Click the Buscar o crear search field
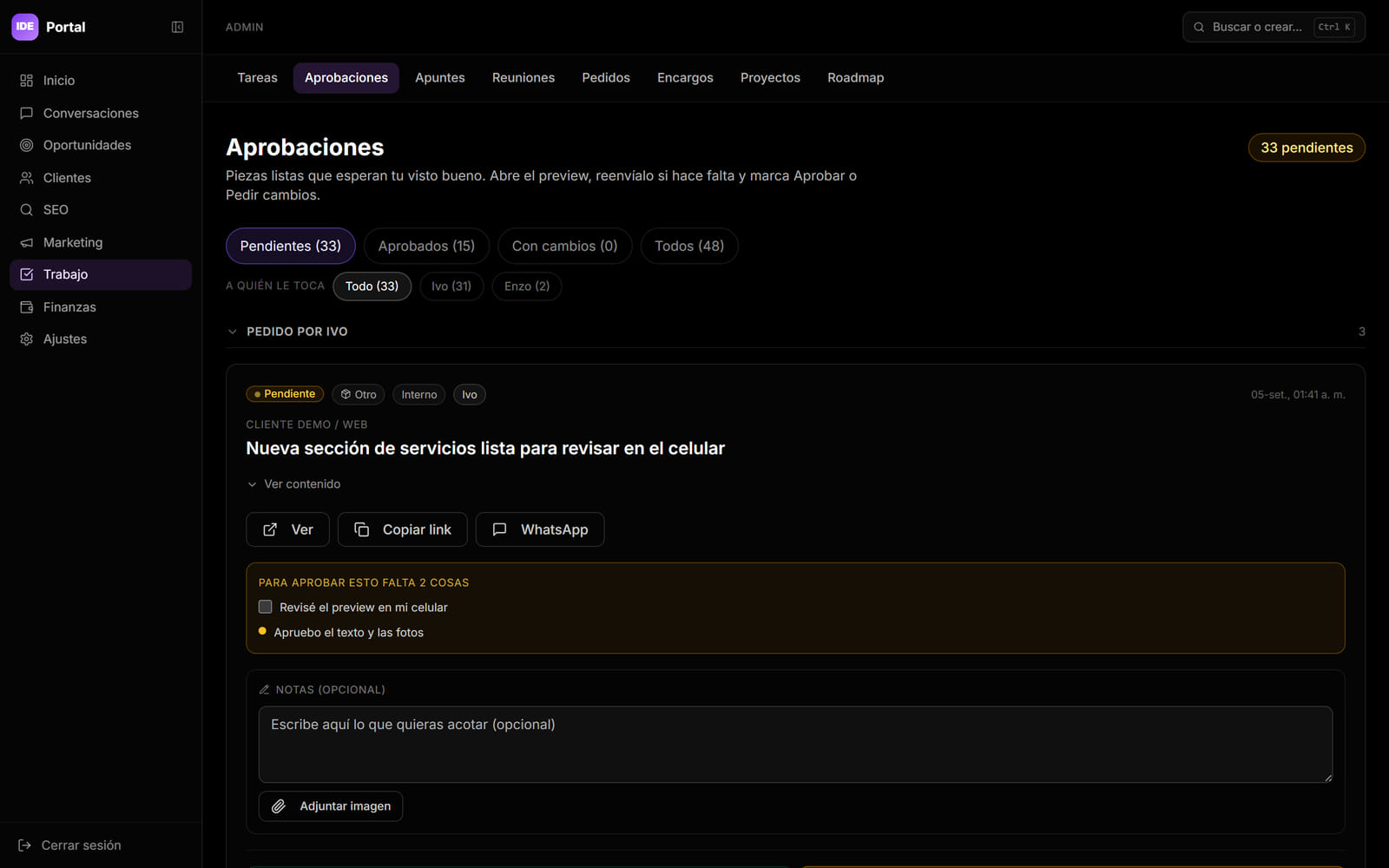The height and width of the screenshot is (868, 1389). tap(1274, 27)
